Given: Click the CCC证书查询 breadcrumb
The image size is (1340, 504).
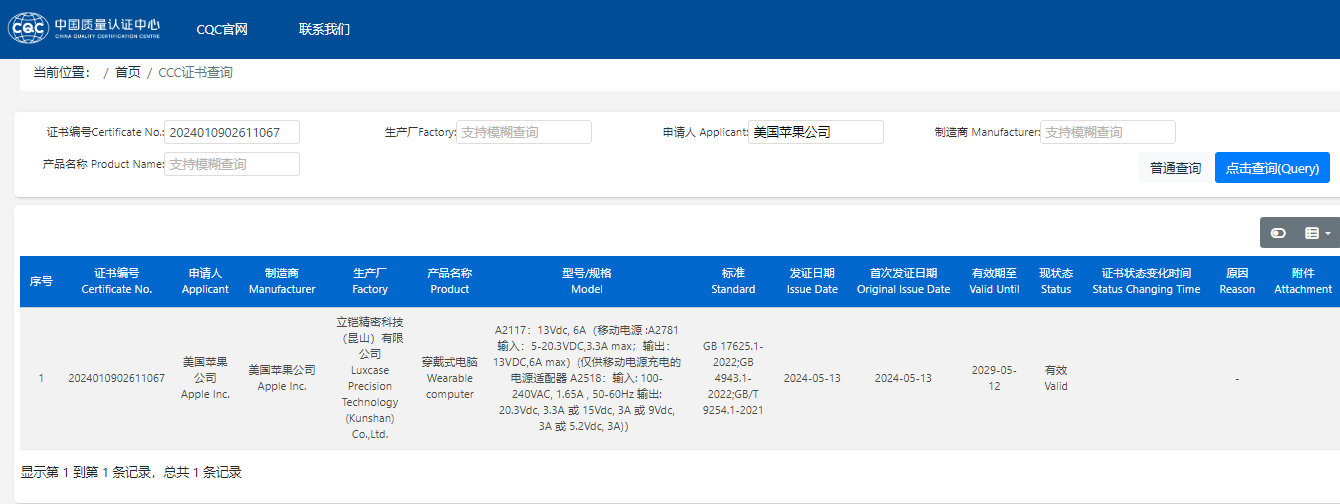Looking at the screenshot, I should [196, 72].
